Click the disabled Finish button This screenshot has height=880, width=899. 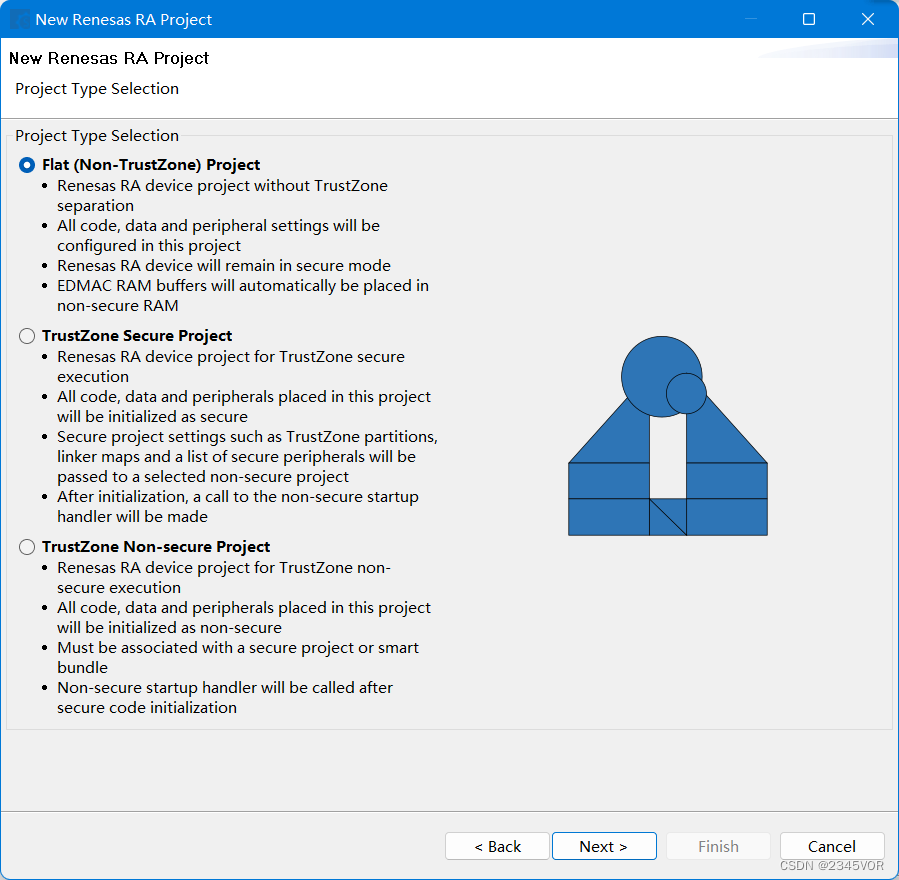(x=718, y=846)
